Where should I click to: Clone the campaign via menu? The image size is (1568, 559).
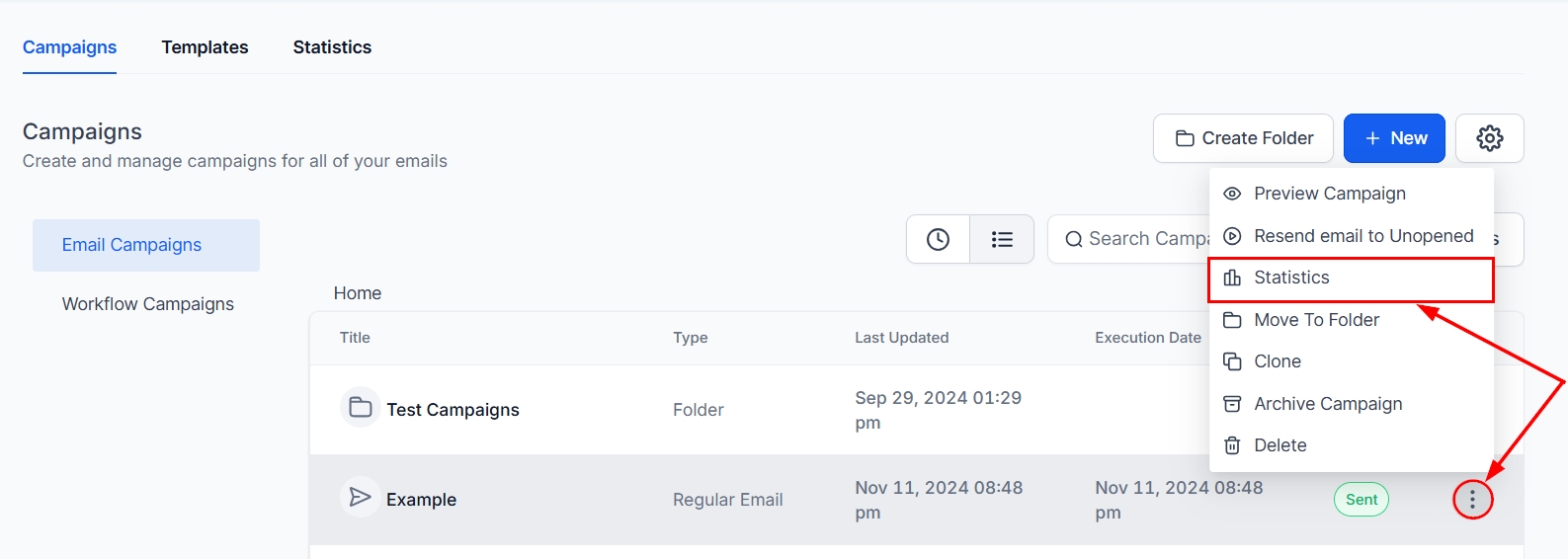1277,361
